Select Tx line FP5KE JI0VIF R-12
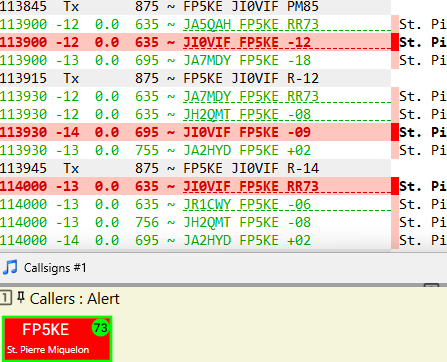The image size is (447, 362). coord(195,78)
